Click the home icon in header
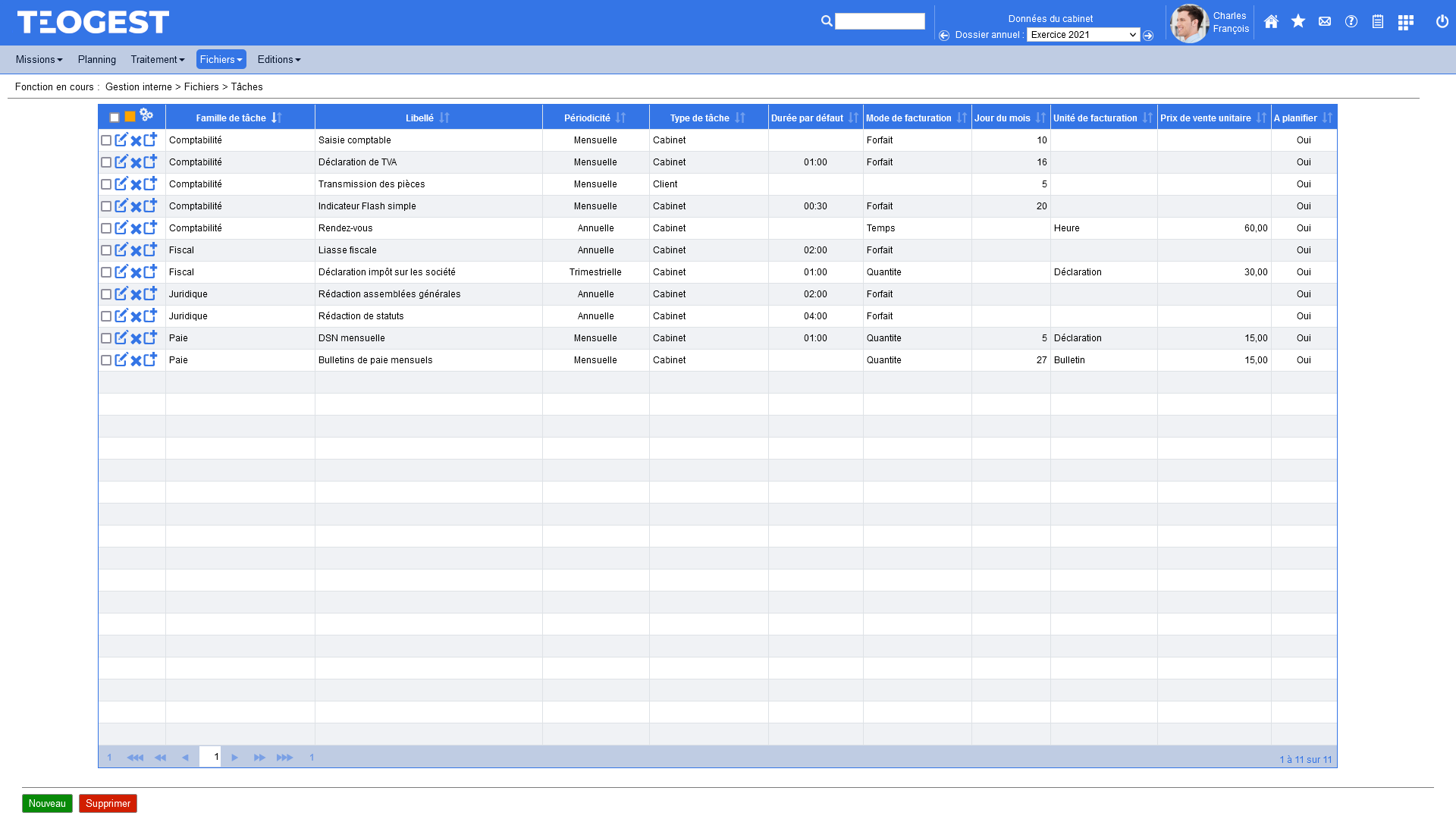The width and height of the screenshot is (1456, 819). tap(1271, 21)
